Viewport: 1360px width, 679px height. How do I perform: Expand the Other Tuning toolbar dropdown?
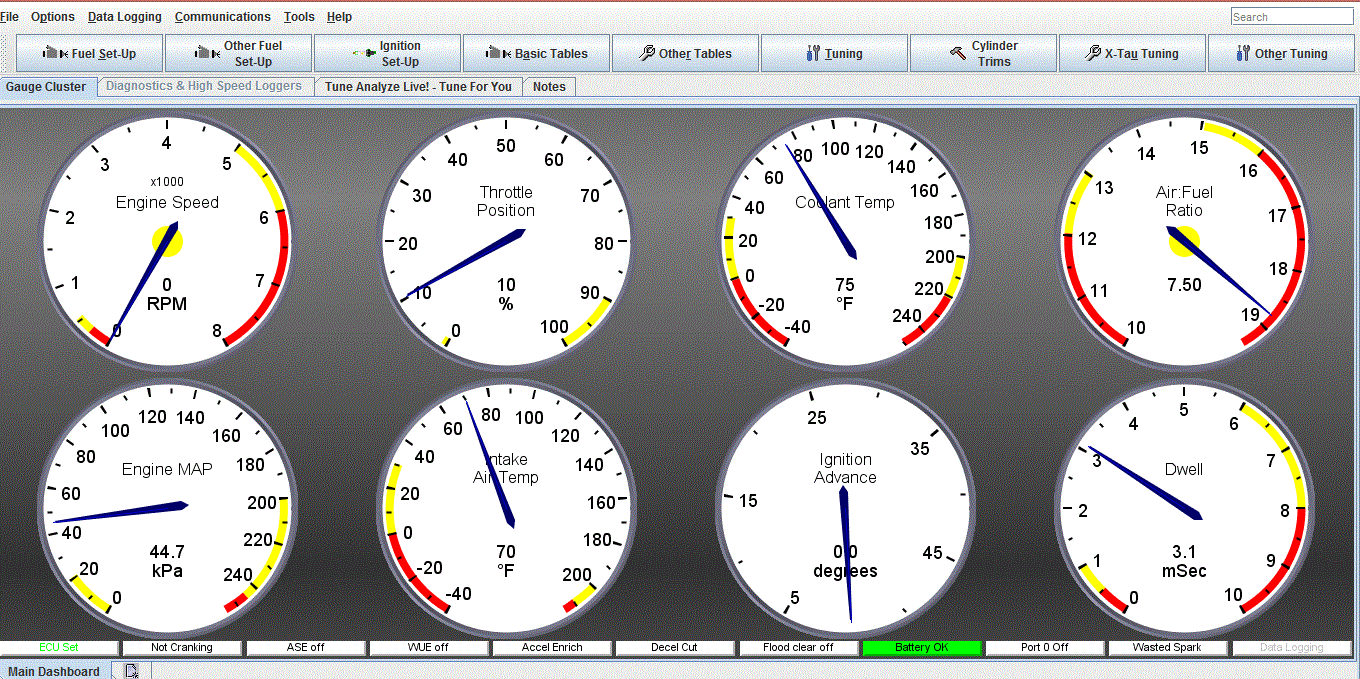(x=1281, y=54)
